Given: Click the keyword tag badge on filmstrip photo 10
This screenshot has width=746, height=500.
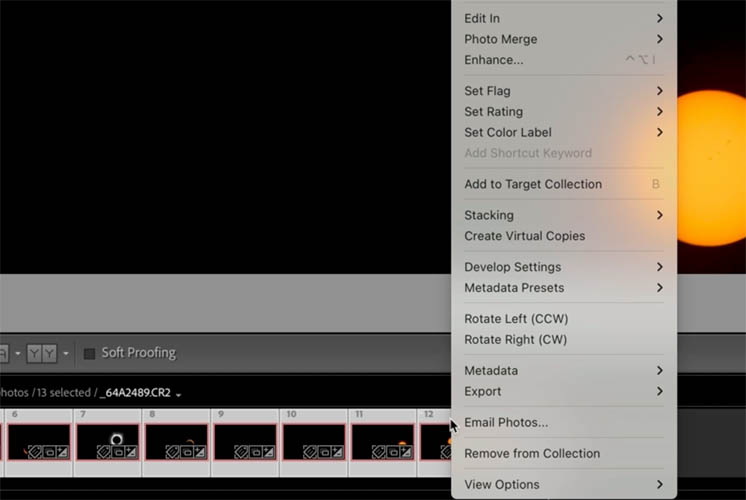Looking at the screenshot, I should pos(310,451).
